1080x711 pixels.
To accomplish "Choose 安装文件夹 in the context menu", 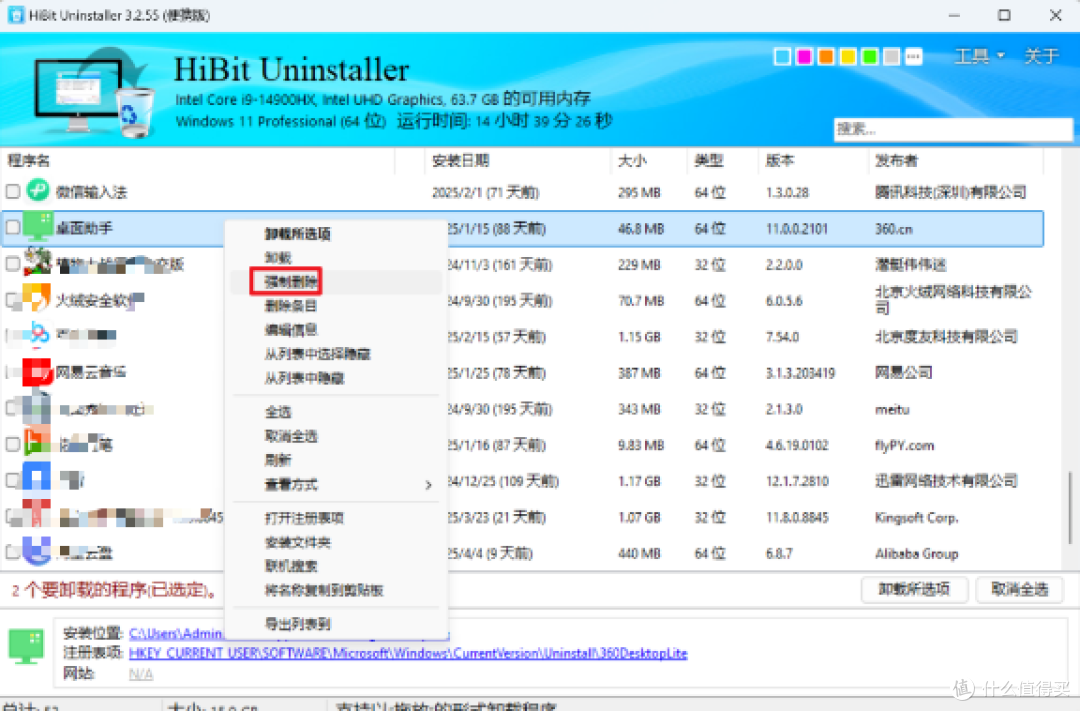I will (336, 542).
